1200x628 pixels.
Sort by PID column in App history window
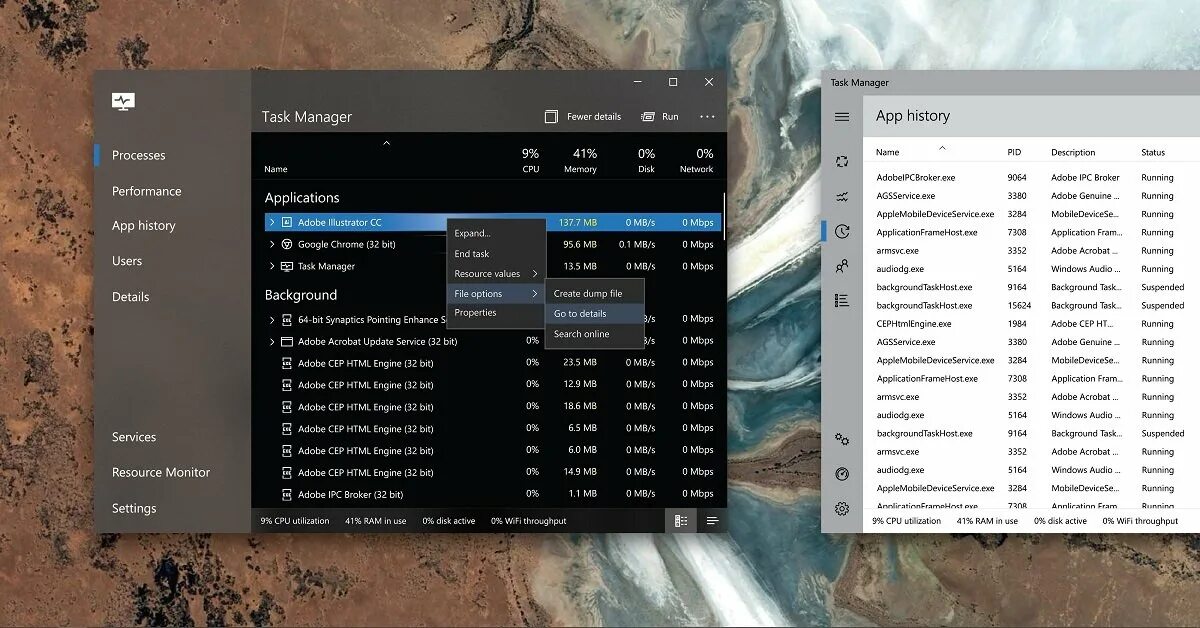click(1014, 152)
